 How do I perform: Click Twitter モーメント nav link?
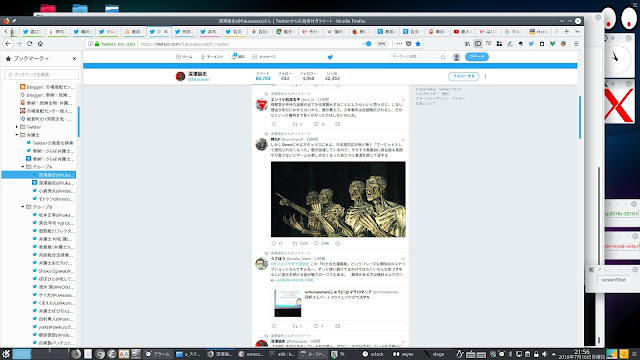pyautogui.click(x=211, y=57)
